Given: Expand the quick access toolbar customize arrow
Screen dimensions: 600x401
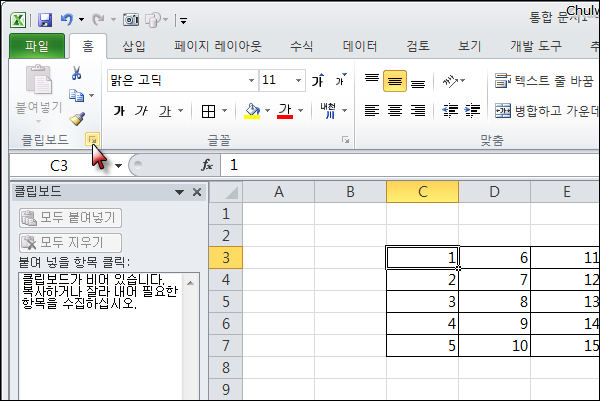Looking at the screenshot, I should pyautogui.click(x=184, y=20).
